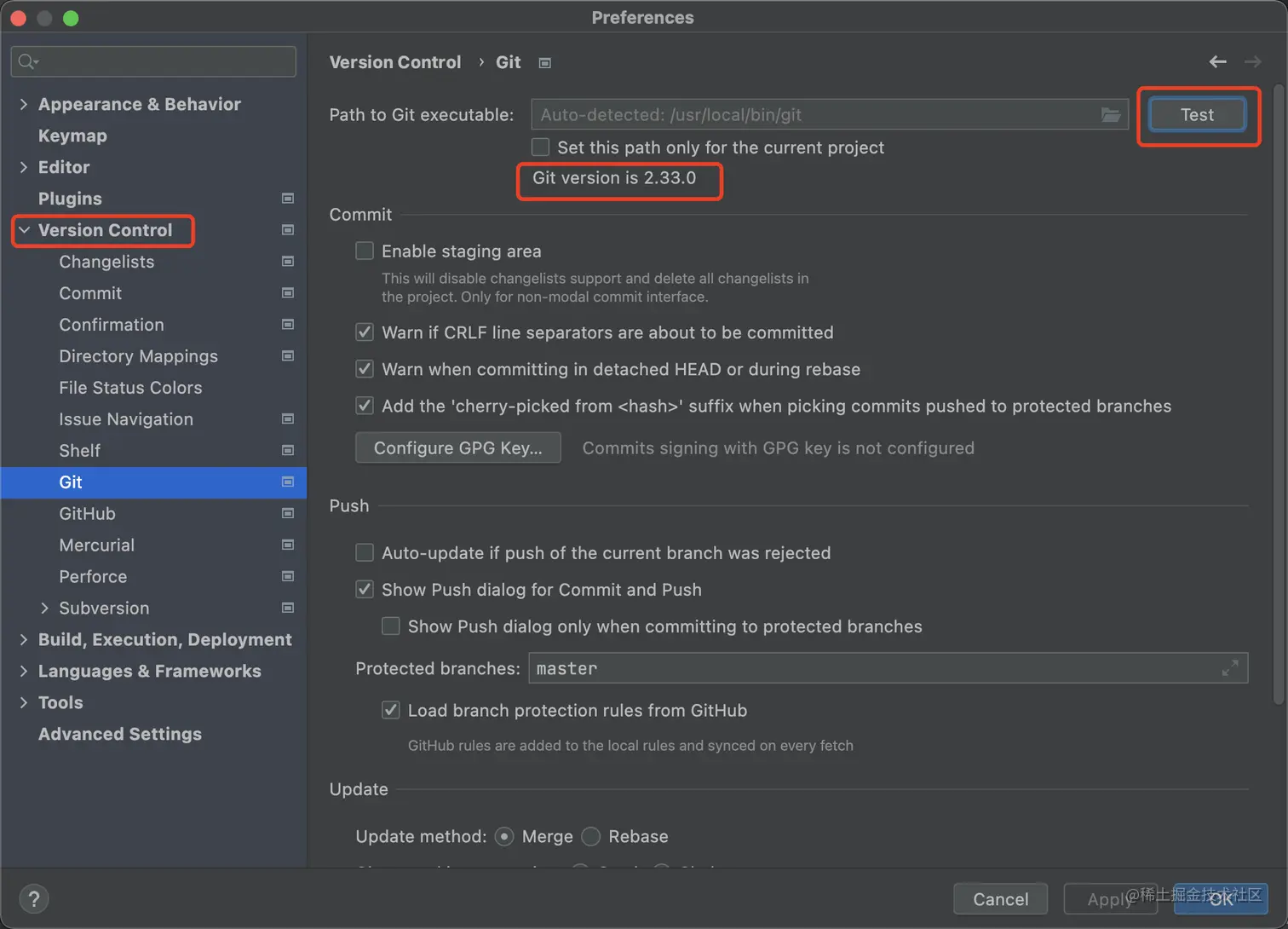Image resolution: width=1288 pixels, height=929 pixels.
Task: Select Changelists under Version Control
Action: (106, 262)
